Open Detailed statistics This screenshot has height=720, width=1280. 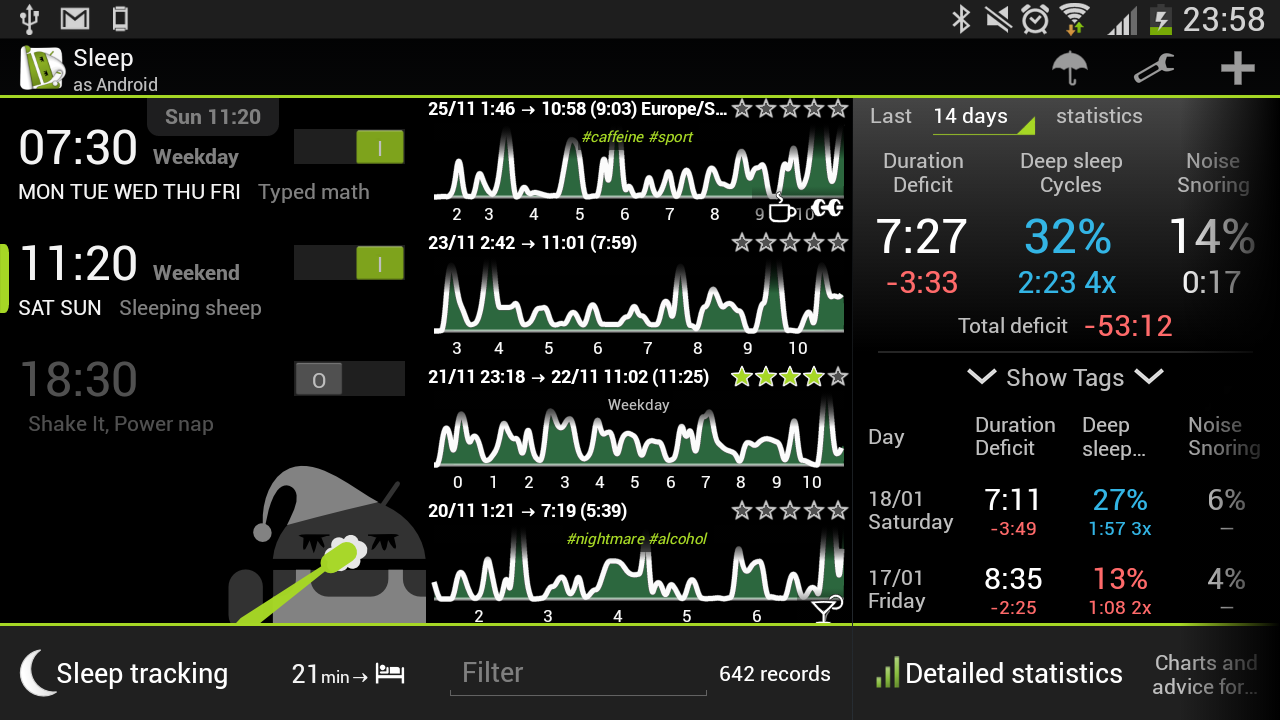[1014, 673]
